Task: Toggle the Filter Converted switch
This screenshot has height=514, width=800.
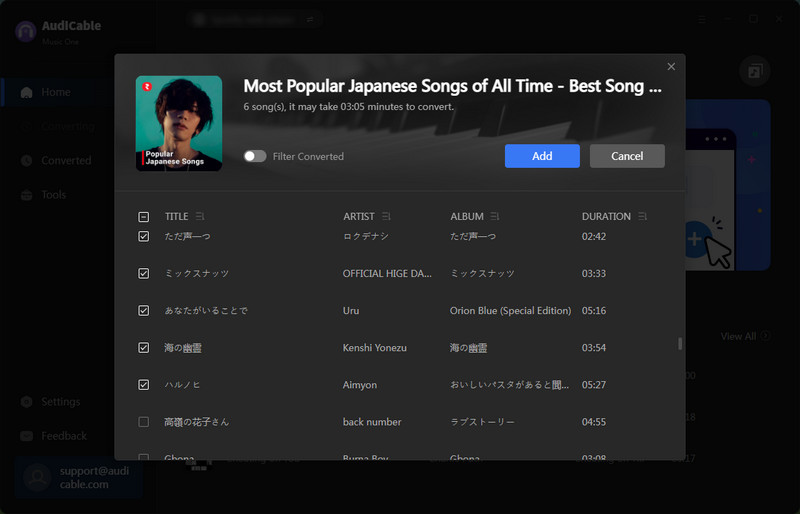Action: click(x=255, y=156)
